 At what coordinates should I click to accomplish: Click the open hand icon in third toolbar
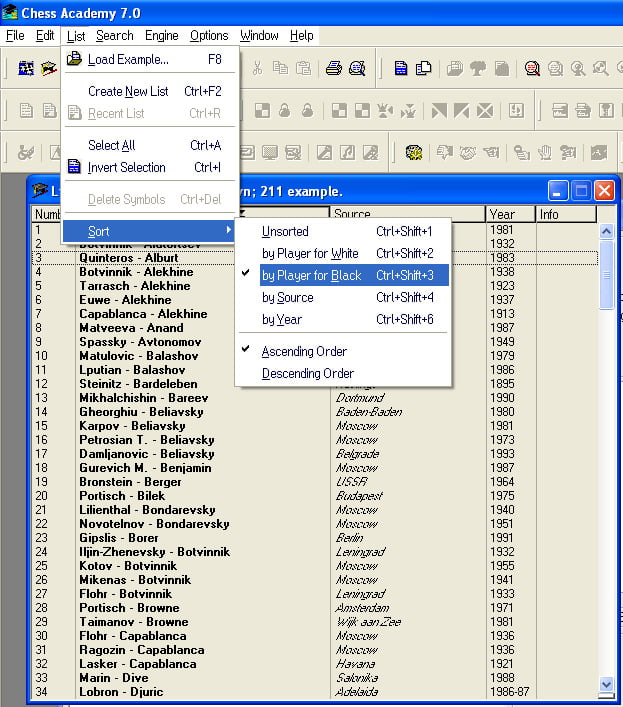pos(545,153)
